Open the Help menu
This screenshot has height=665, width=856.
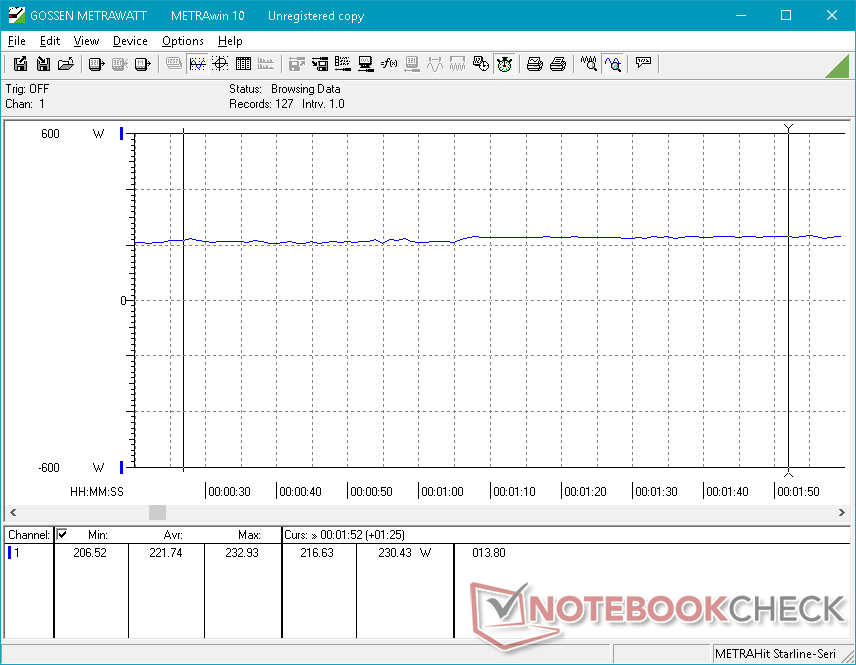pos(230,41)
